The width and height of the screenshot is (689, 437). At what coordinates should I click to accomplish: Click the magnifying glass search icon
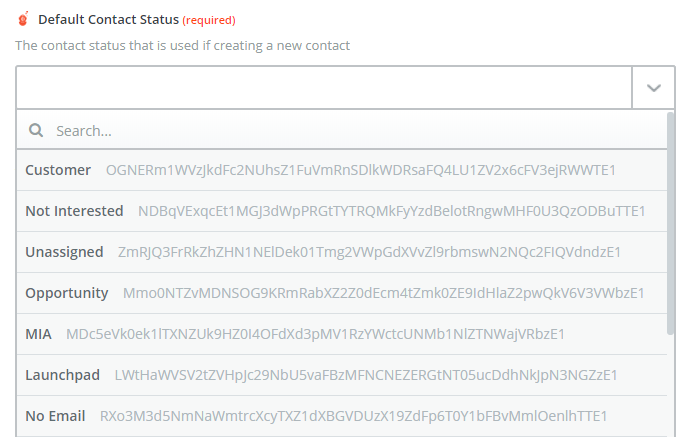tap(36, 130)
